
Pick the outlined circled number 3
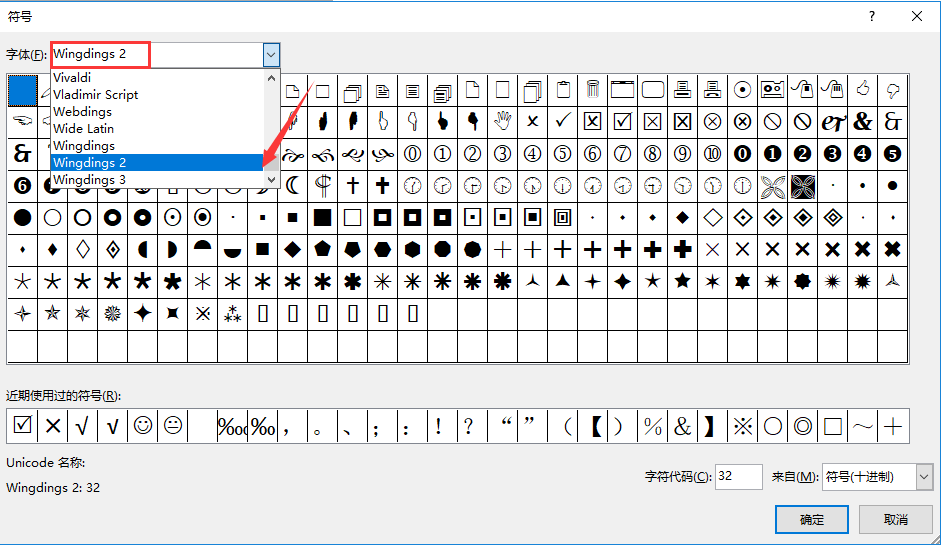[502, 154]
